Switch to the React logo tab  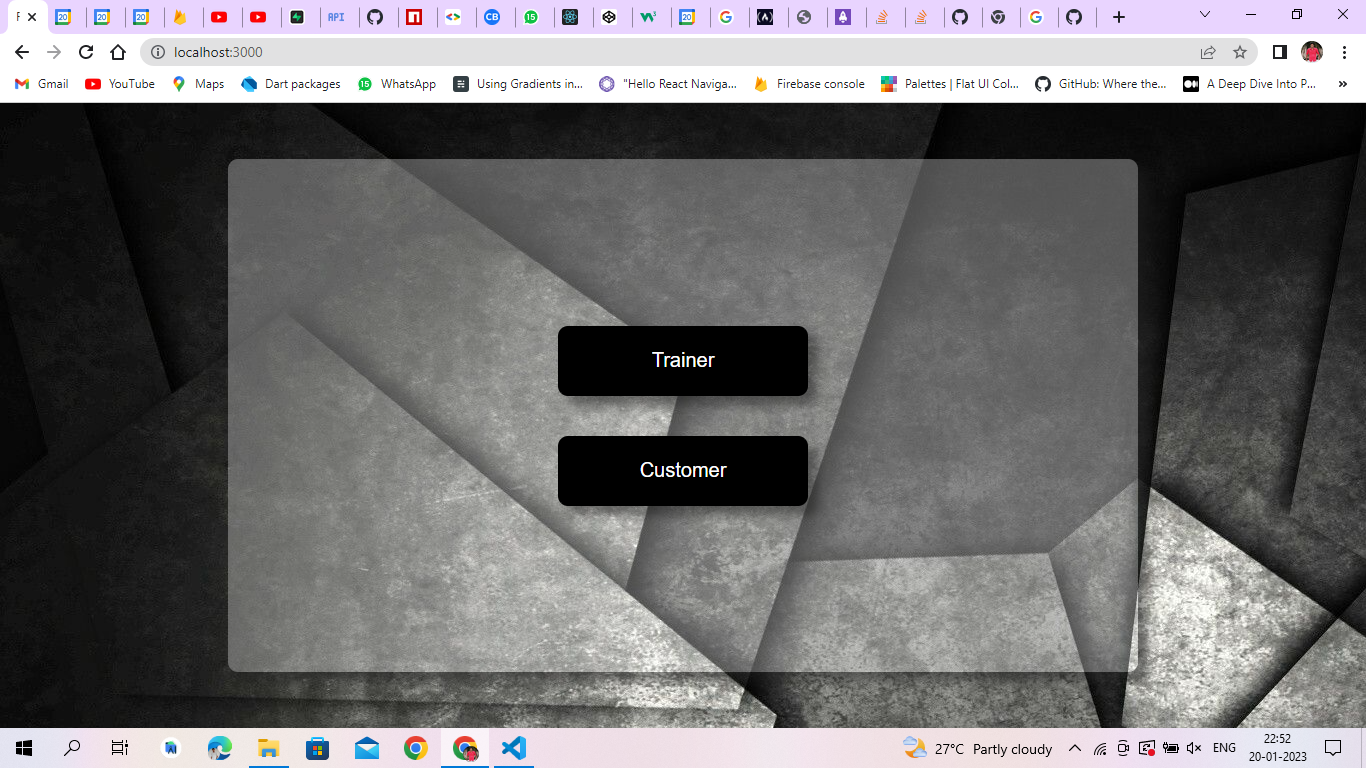[x=570, y=17]
